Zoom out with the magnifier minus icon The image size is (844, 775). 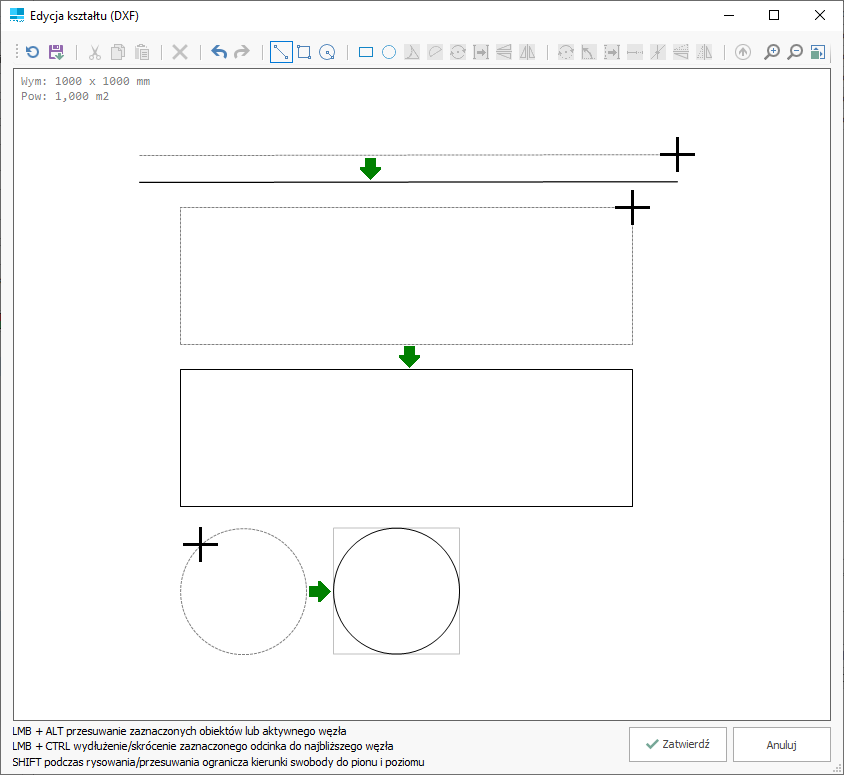[x=795, y=52]
